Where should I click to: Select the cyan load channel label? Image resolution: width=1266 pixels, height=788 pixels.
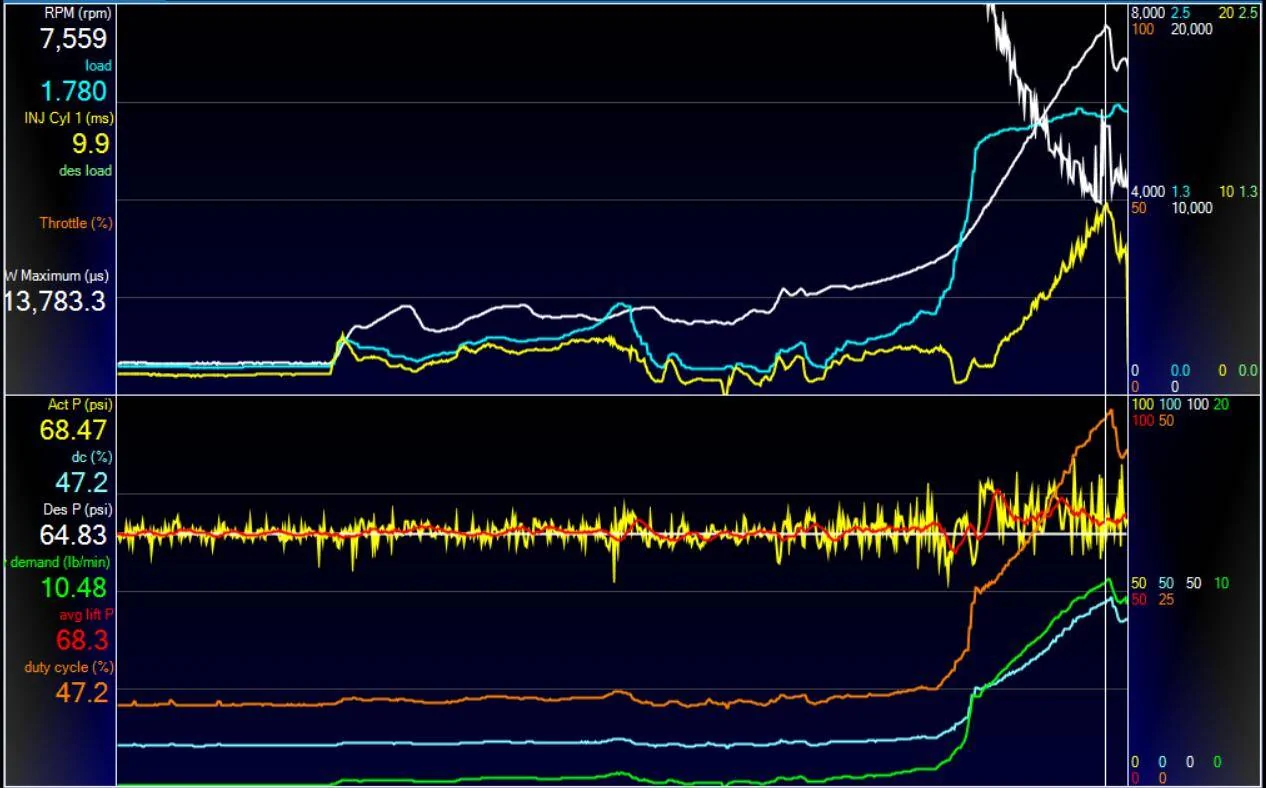pyautogui.click(x=98, y=65)
